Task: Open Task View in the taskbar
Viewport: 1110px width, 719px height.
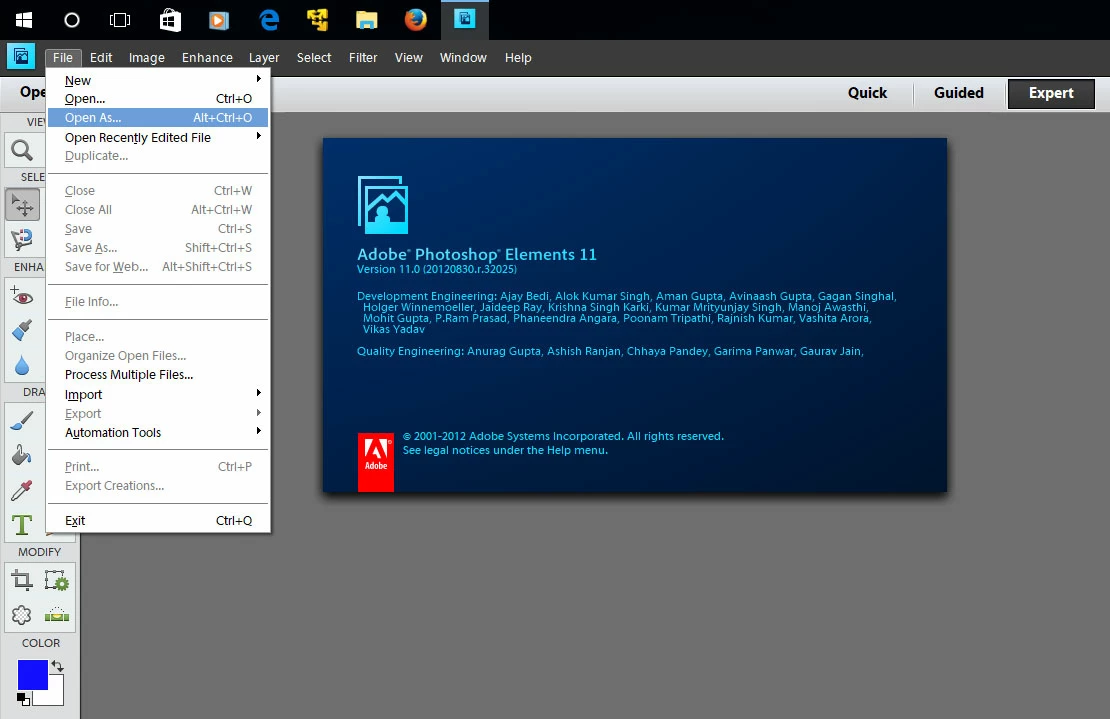Action: tap(120, 20)
